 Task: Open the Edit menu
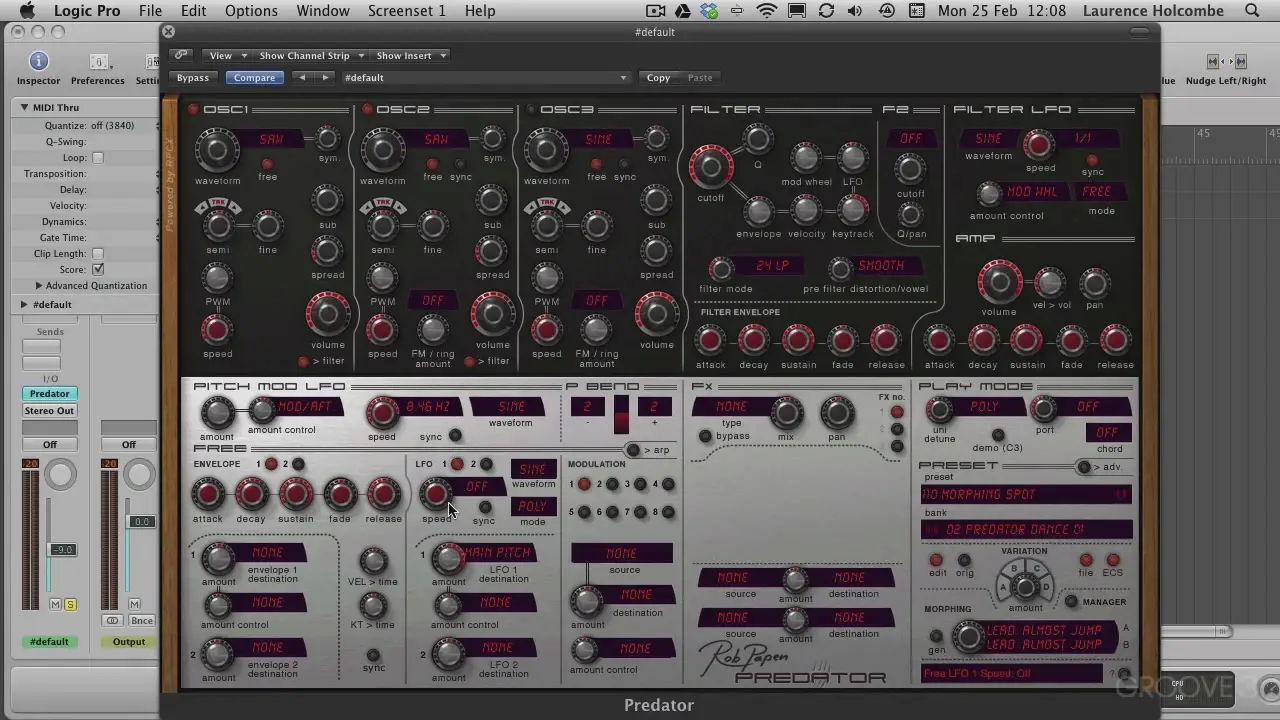[193, 11]
